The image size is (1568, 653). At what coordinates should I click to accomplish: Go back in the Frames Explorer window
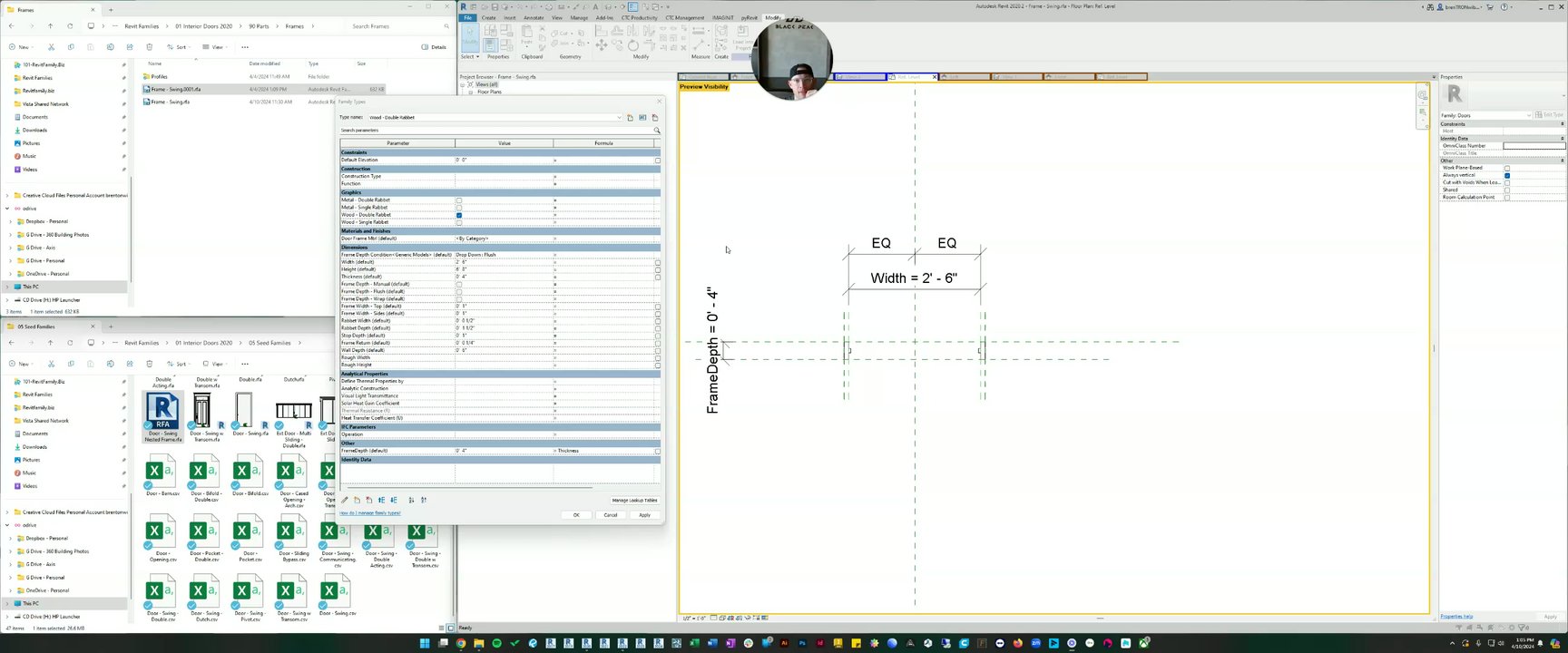click(11, 26)
